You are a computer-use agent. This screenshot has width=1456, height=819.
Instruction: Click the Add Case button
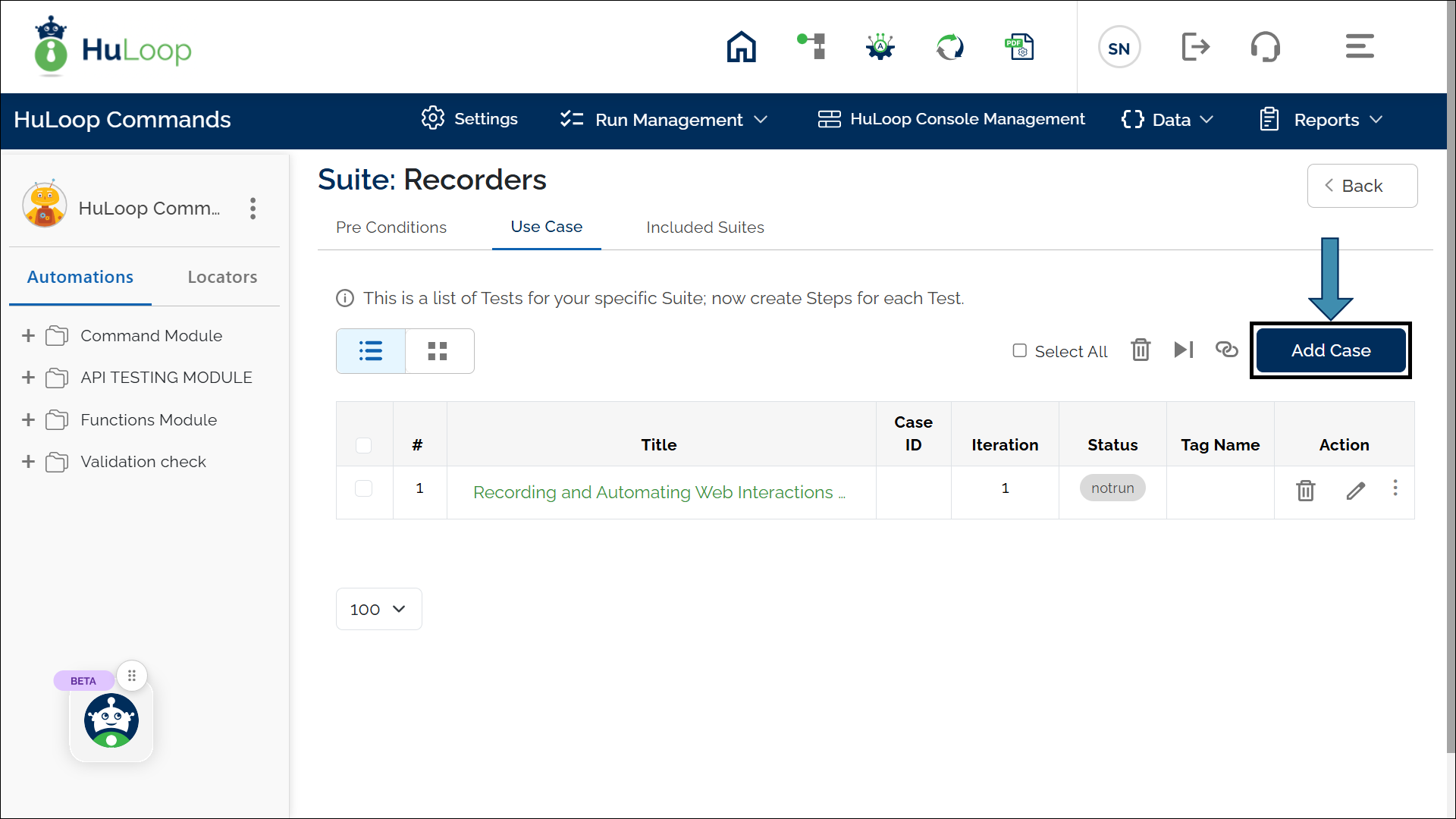click(x=1330, y=350)
